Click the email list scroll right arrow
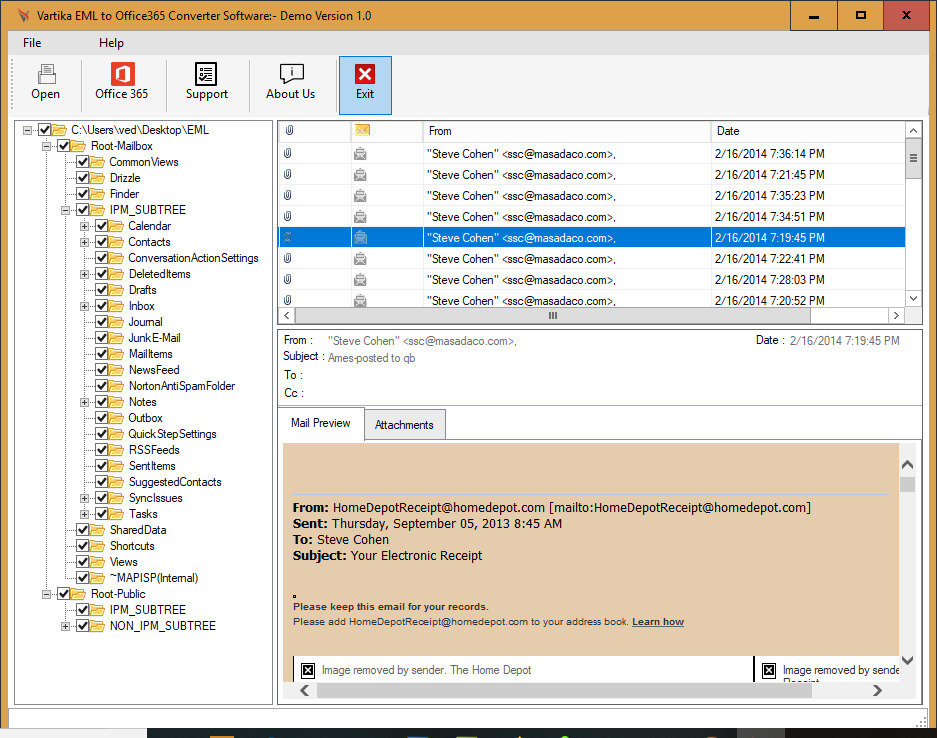Viewport: 937px width, 738px height. click(x=896, y=316)
